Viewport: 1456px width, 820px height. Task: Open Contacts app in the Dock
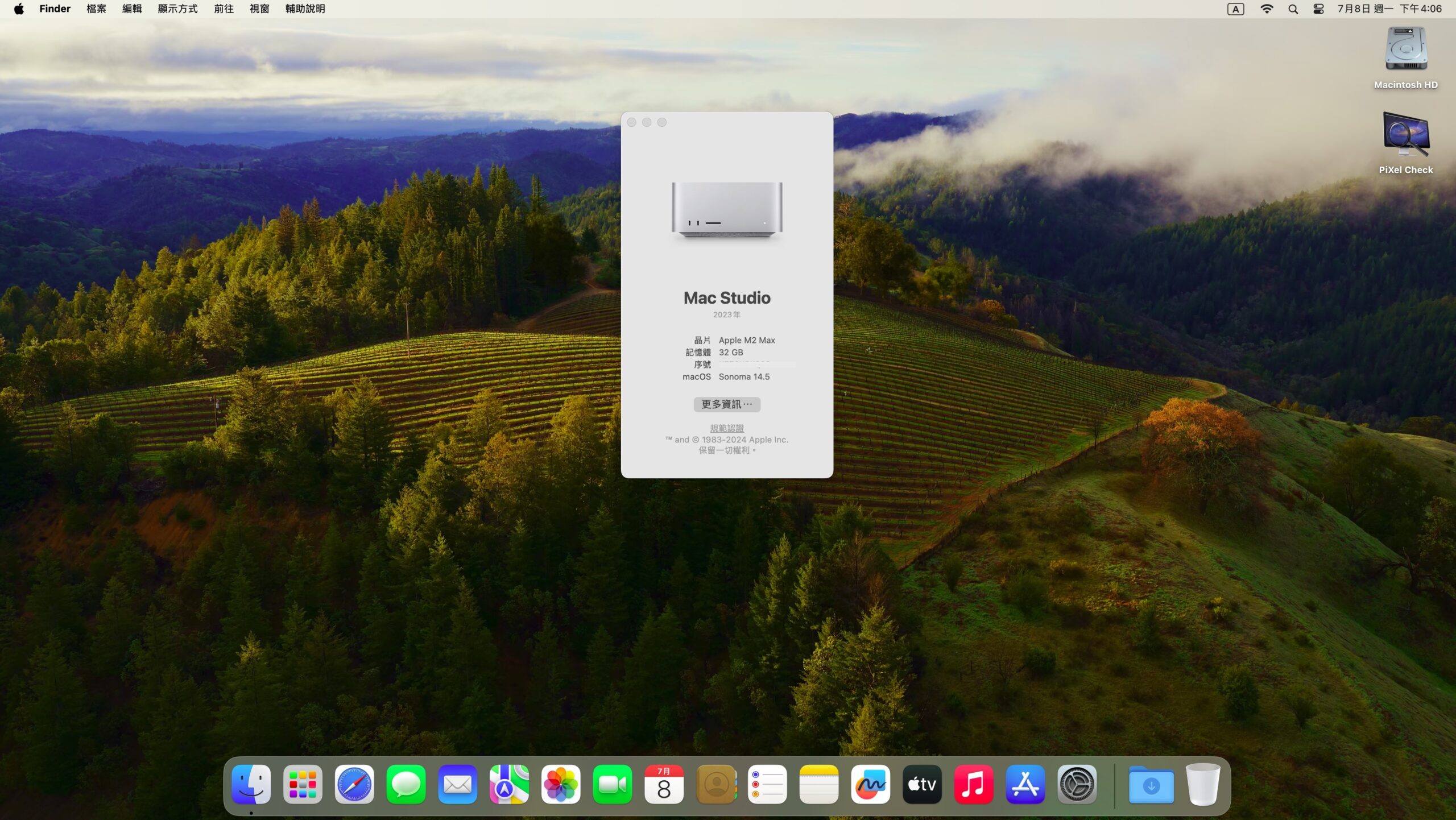click(x=715, y=784)
